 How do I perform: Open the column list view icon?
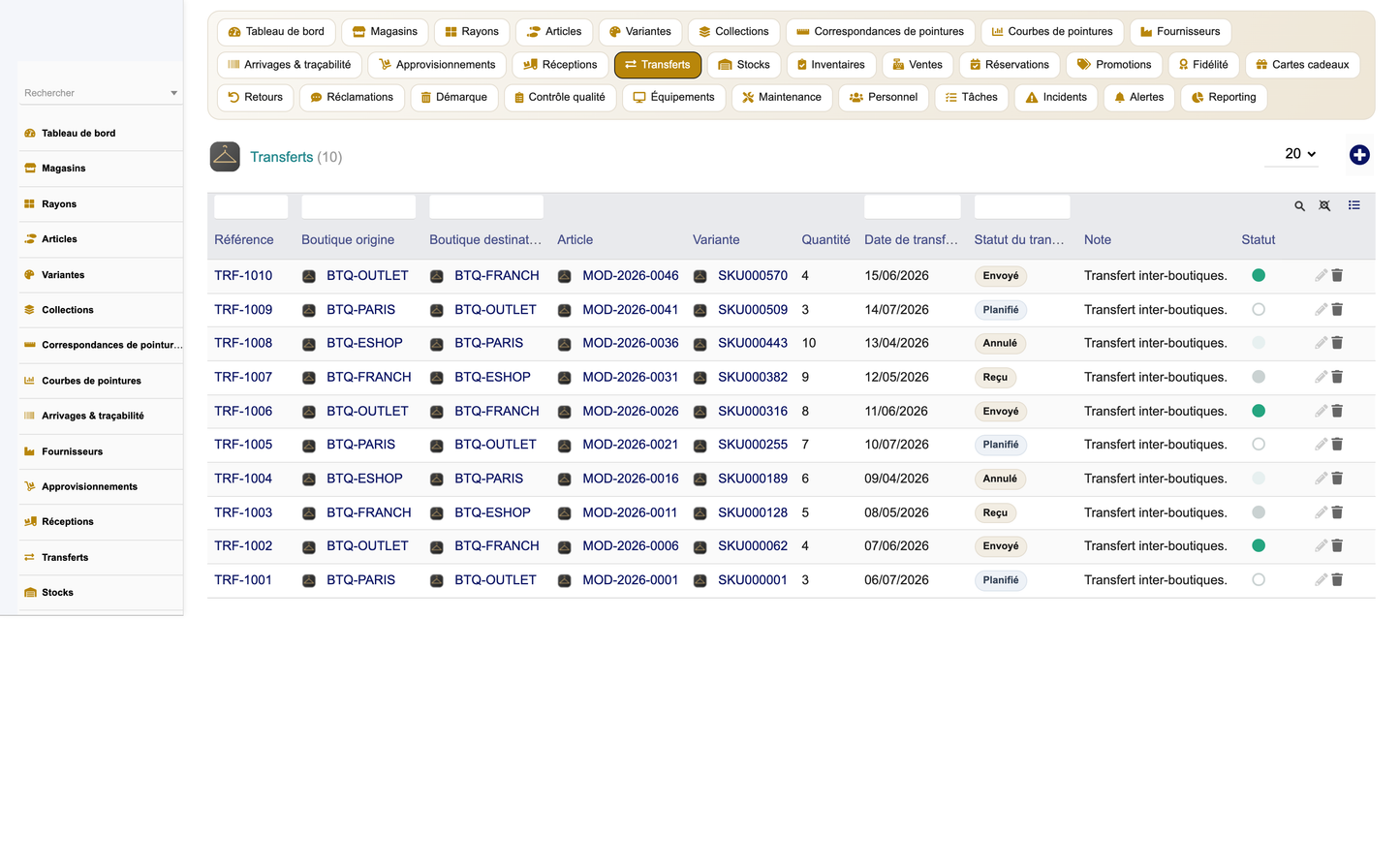(x=1353, y=205)
